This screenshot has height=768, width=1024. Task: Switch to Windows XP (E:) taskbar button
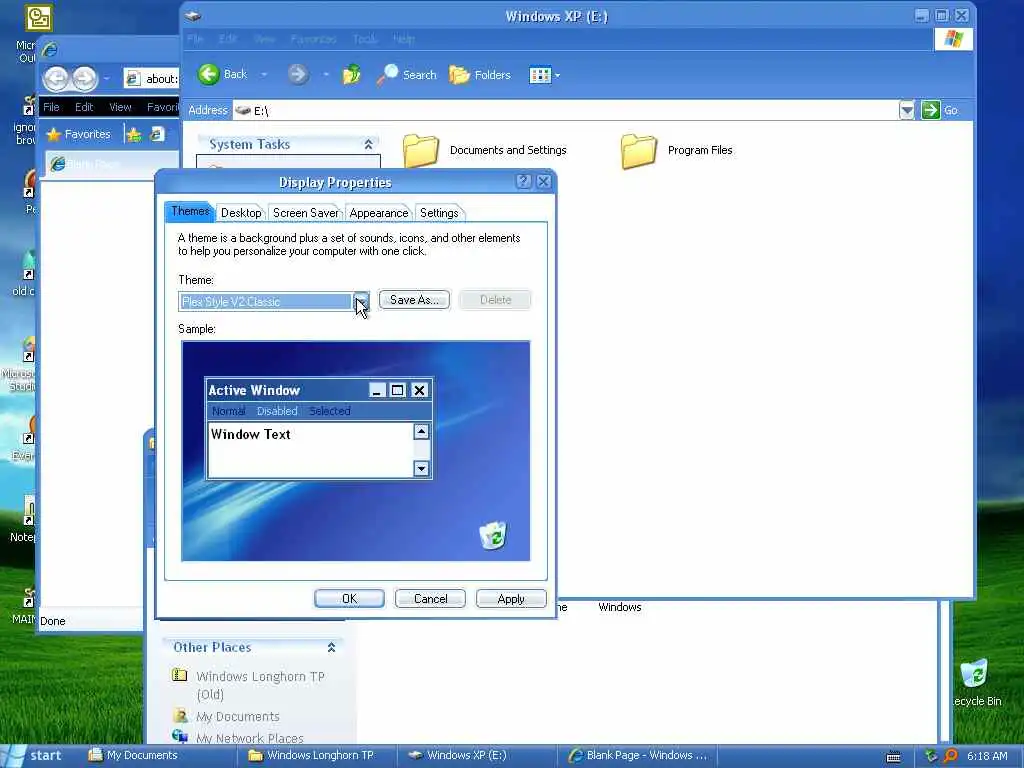tap(479, 756)
